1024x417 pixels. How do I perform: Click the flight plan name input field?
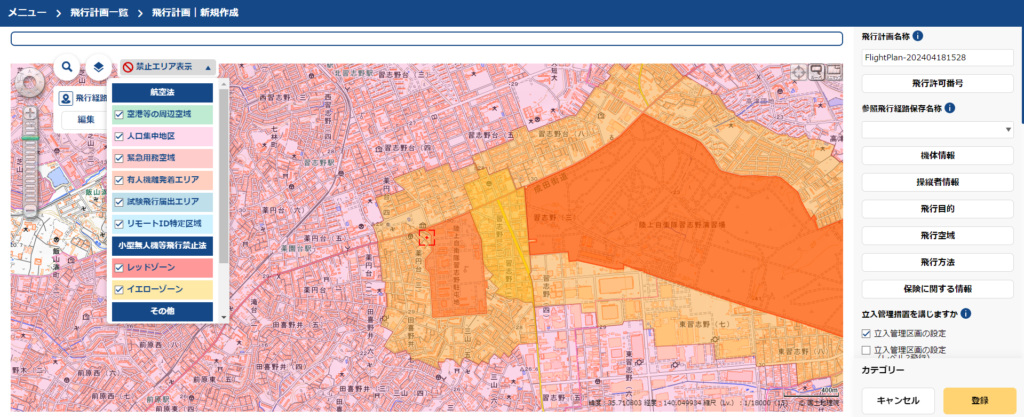point(937,58)
